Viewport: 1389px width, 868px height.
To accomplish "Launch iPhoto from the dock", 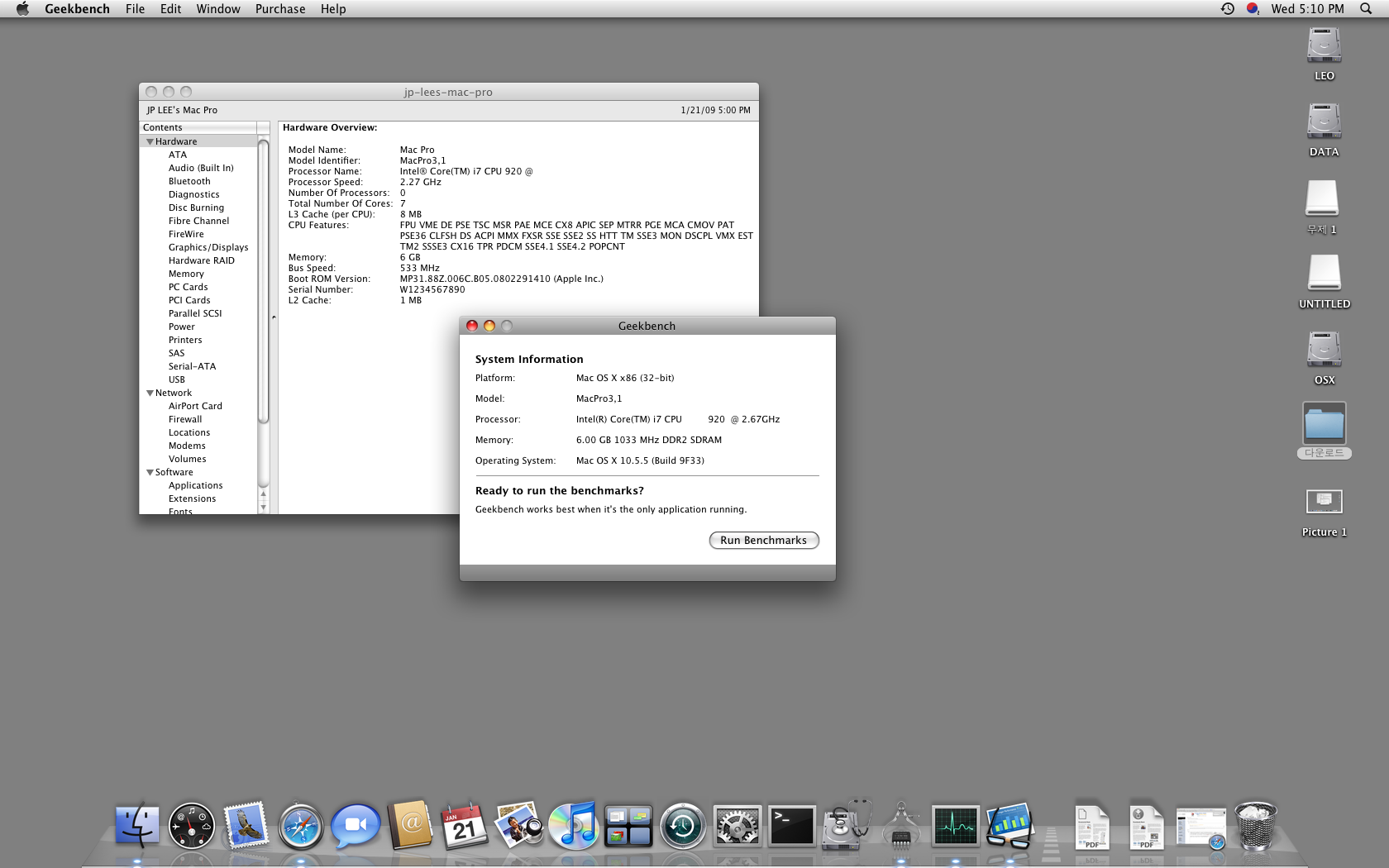I will pos(518,825).
